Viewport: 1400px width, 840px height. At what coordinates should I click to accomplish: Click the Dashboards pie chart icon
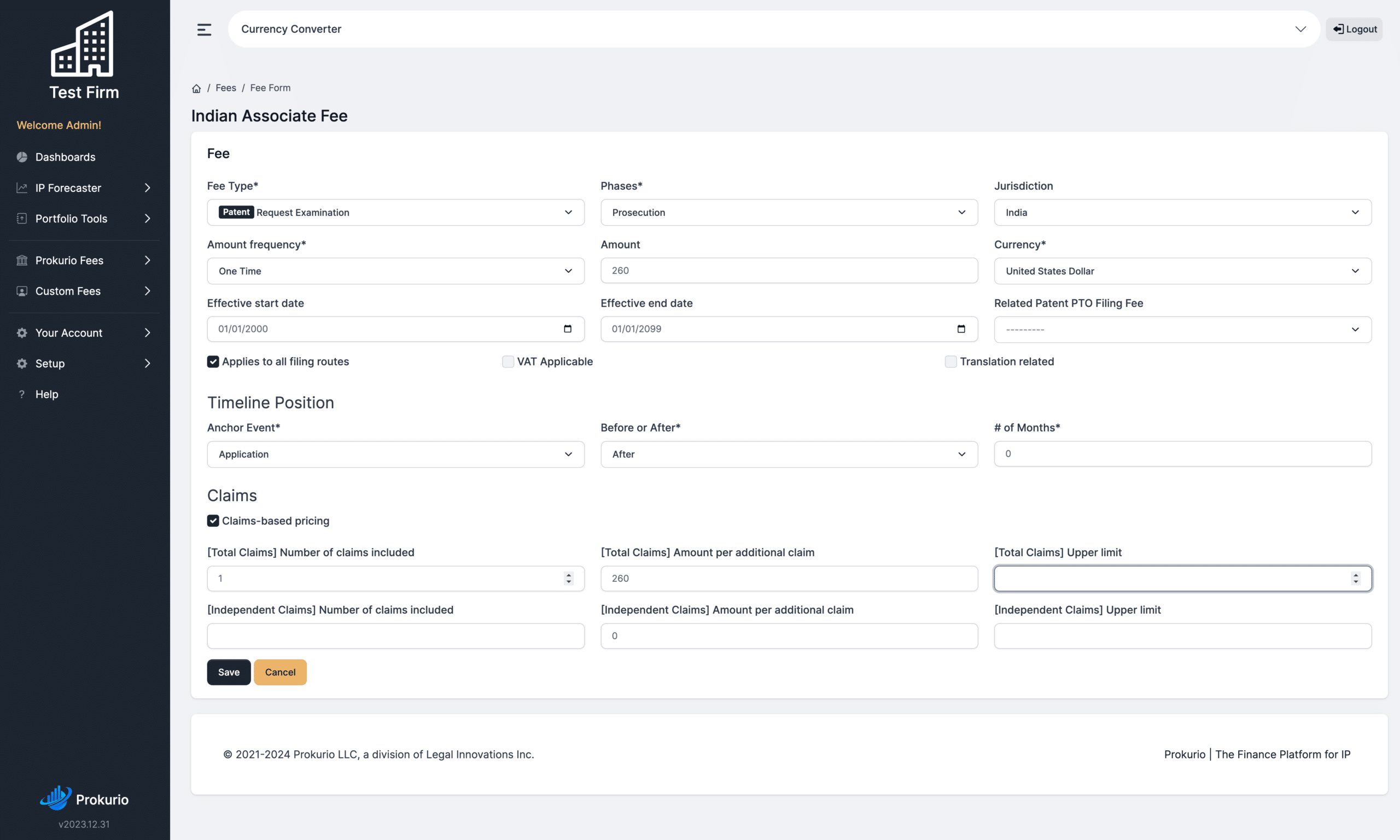(x=22, y=157)
